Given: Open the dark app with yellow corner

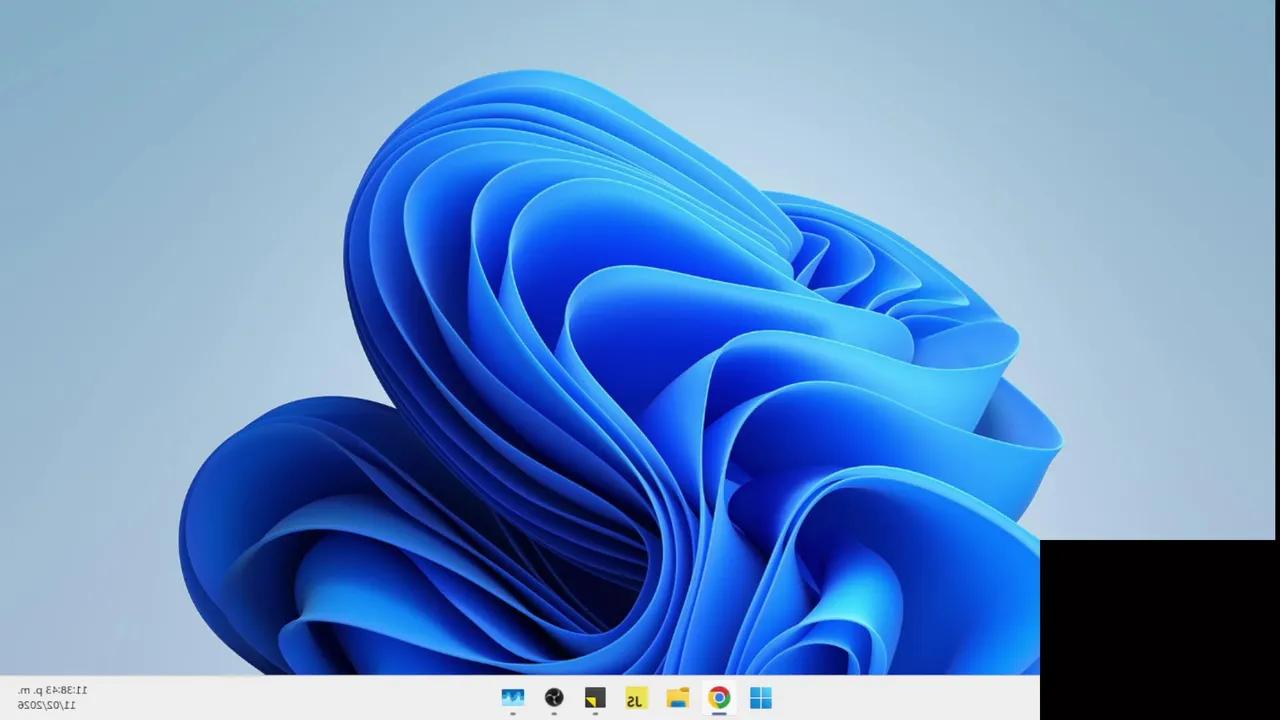Looking at the screenshot, I should (x=595, y=698).
